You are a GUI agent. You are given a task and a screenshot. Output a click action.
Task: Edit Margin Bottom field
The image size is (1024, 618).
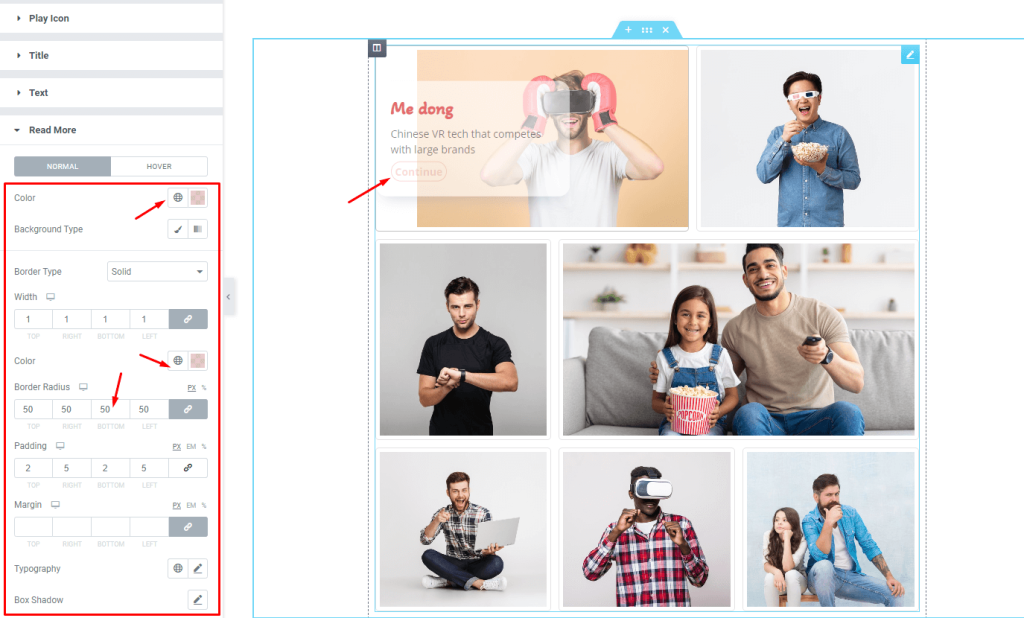point(110,527)
